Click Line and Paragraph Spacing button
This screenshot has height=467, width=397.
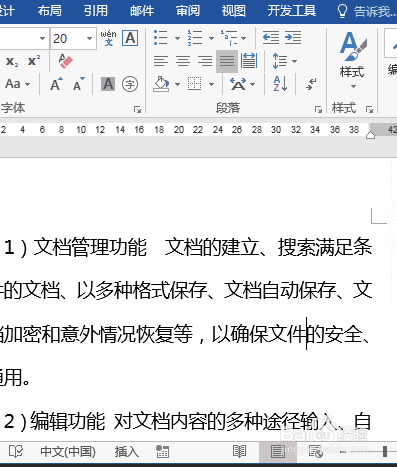coord(279,61)
